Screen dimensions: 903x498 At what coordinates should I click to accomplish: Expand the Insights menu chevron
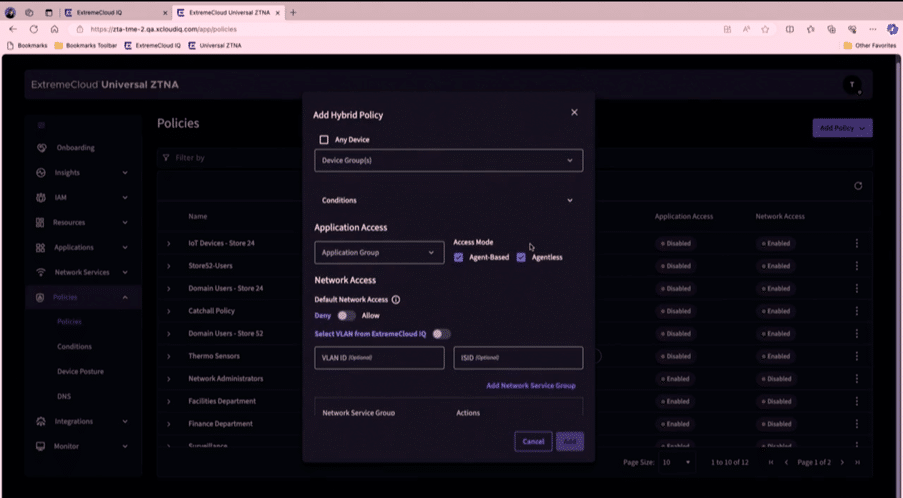[125, 173]
